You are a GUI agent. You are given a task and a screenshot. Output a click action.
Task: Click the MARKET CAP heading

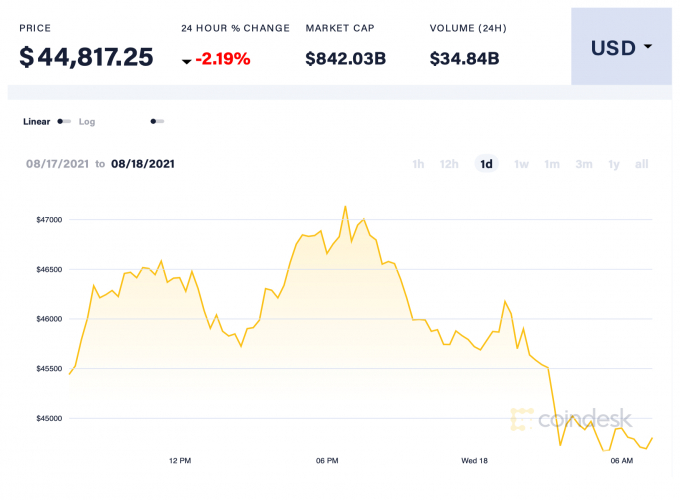tap(340, 28)
